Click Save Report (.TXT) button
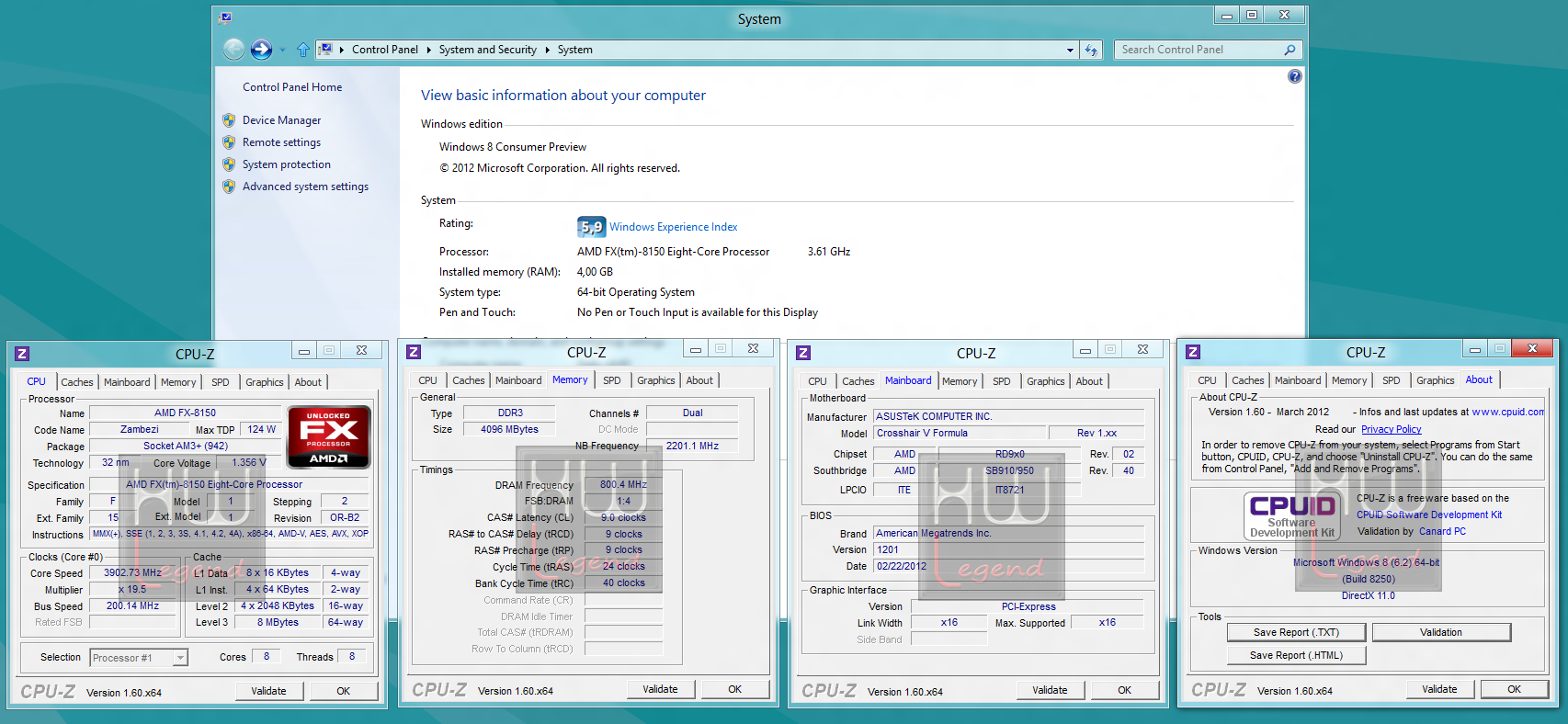 click(x=1297, y=632)
